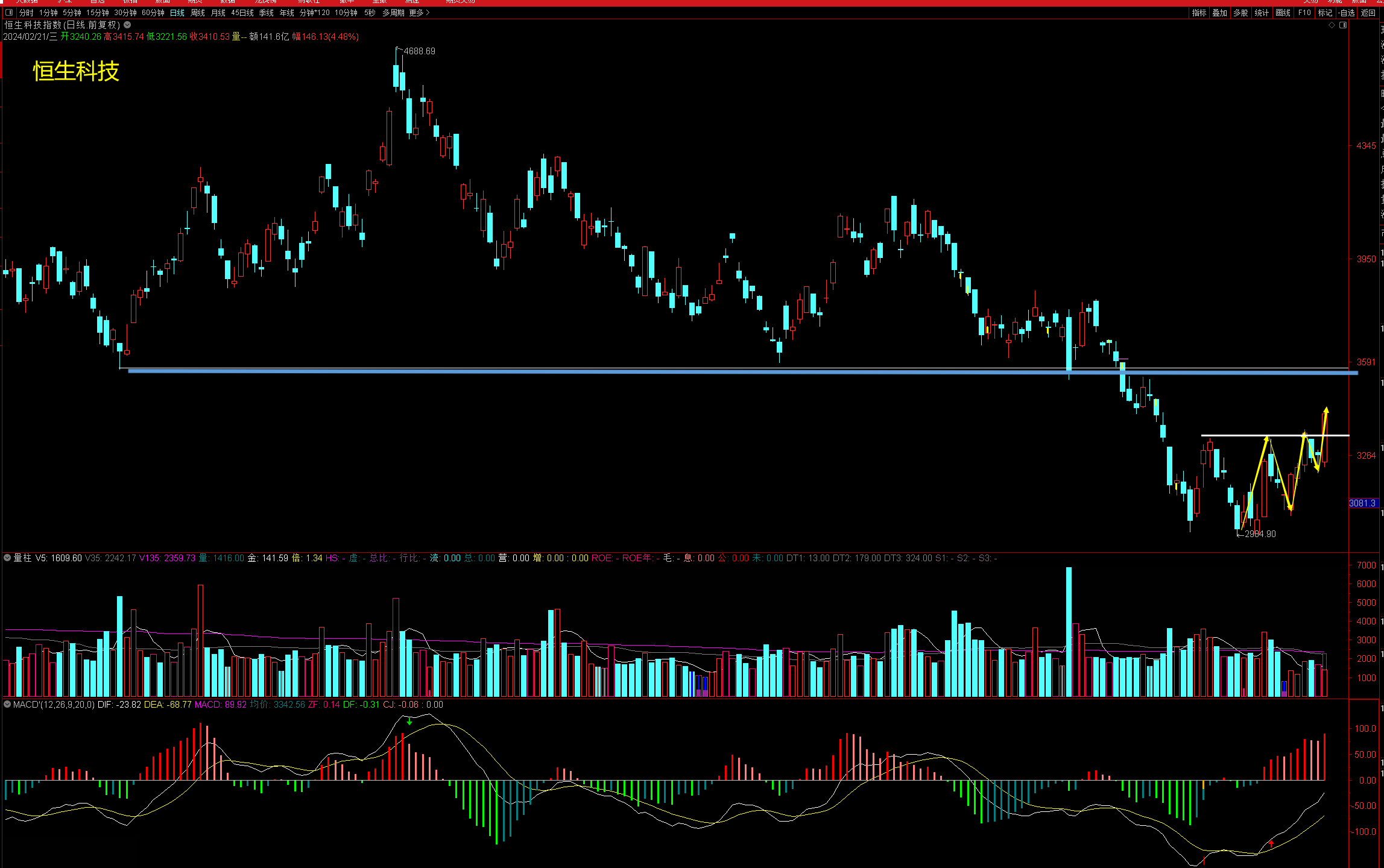
Task: Switch to the 周线 weekly period
Action: tap(198, 13)
